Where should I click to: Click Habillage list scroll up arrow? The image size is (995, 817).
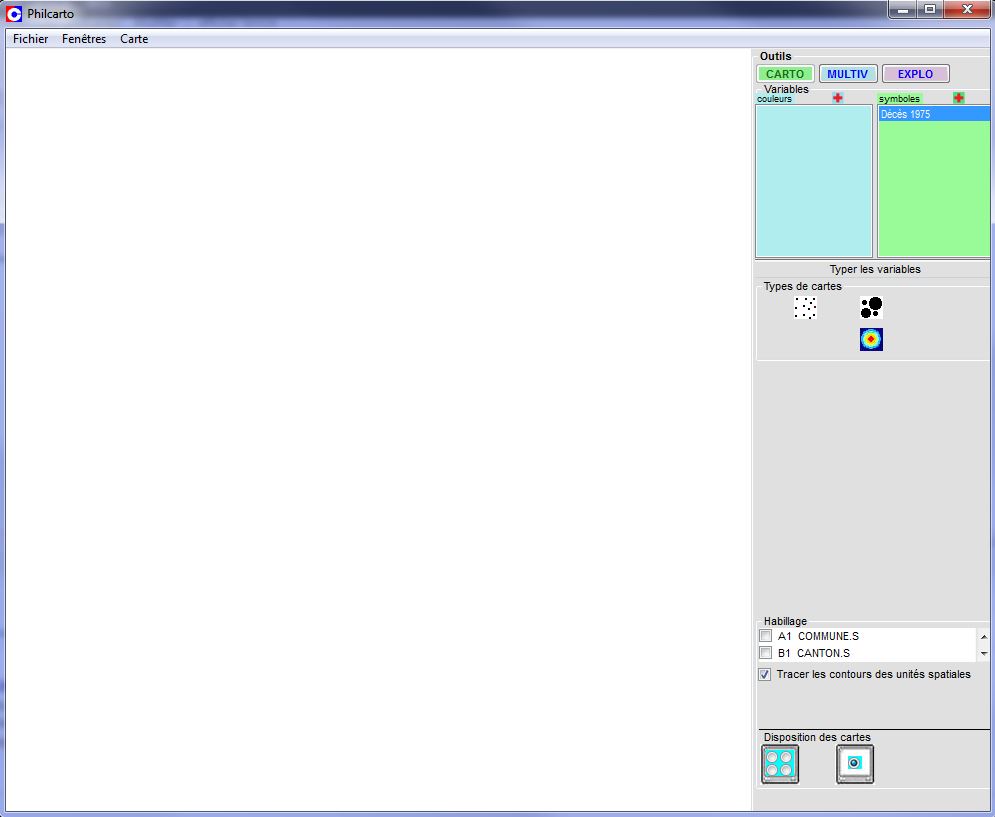(984, 637)
